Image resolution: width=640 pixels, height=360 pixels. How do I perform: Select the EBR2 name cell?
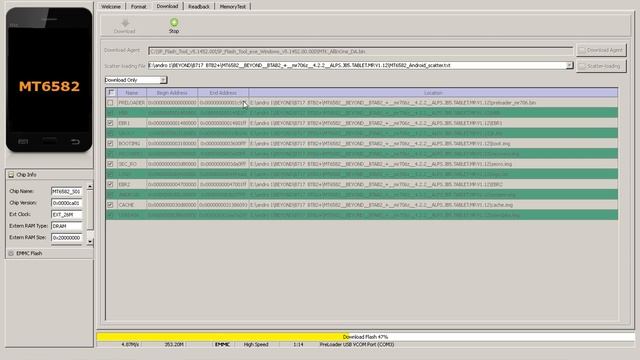tap(131, 184)
